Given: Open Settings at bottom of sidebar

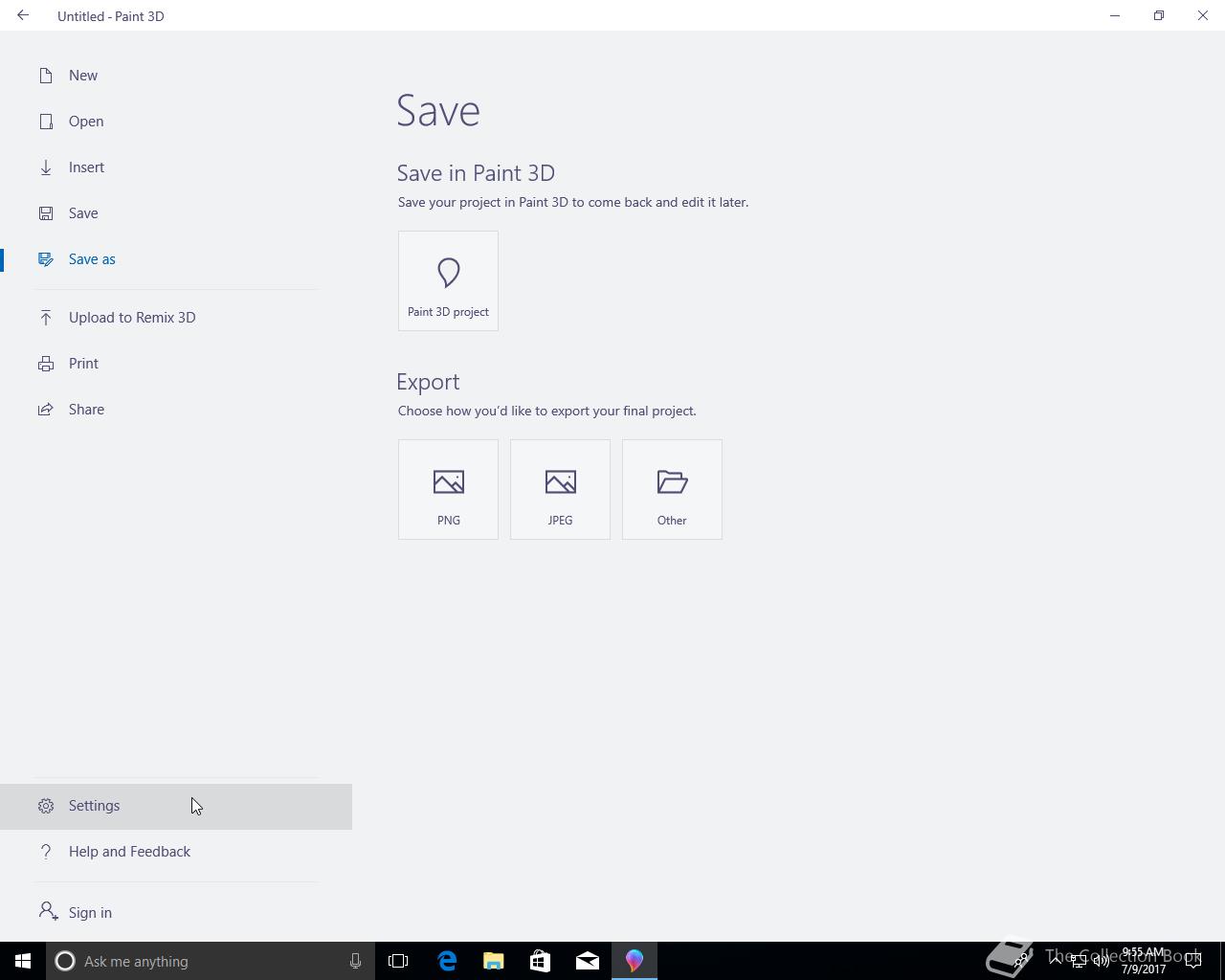Looking at the screenshot, I should point(176,806).
